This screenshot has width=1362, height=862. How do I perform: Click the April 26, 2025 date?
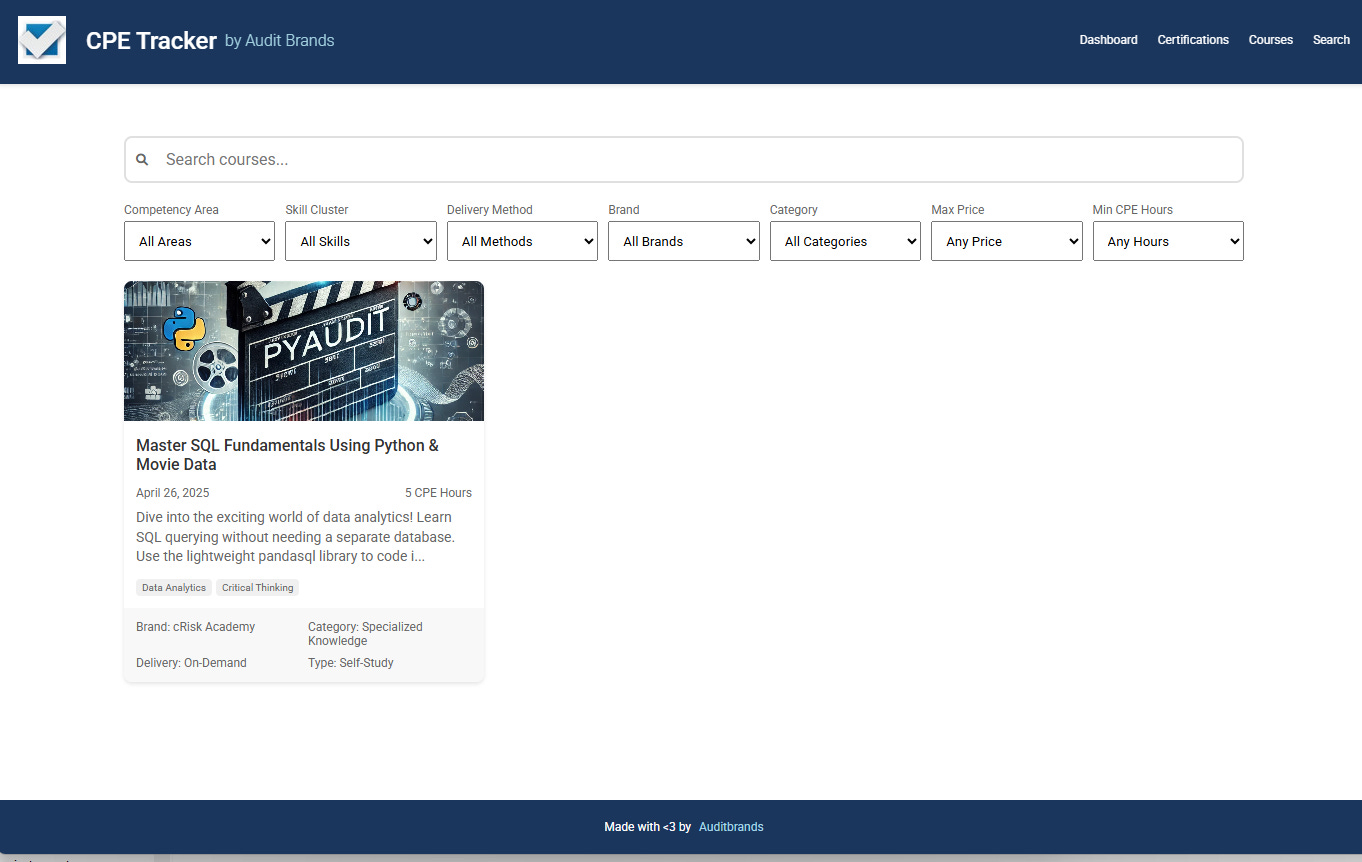[173, 493]
